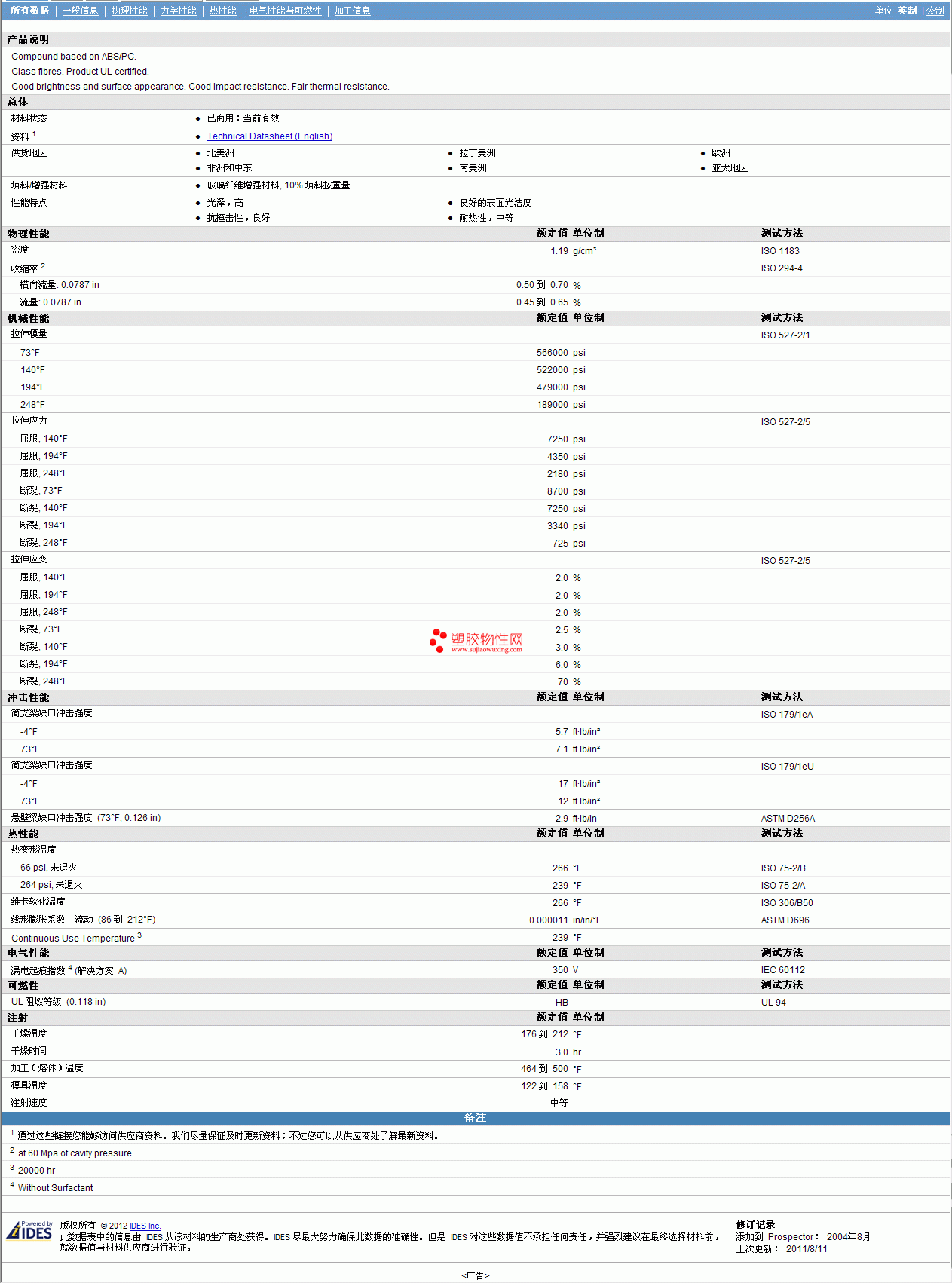
Task: Click the 已商用：当前有效 status text
Action: pyautogui.click(x=243, y=118)
